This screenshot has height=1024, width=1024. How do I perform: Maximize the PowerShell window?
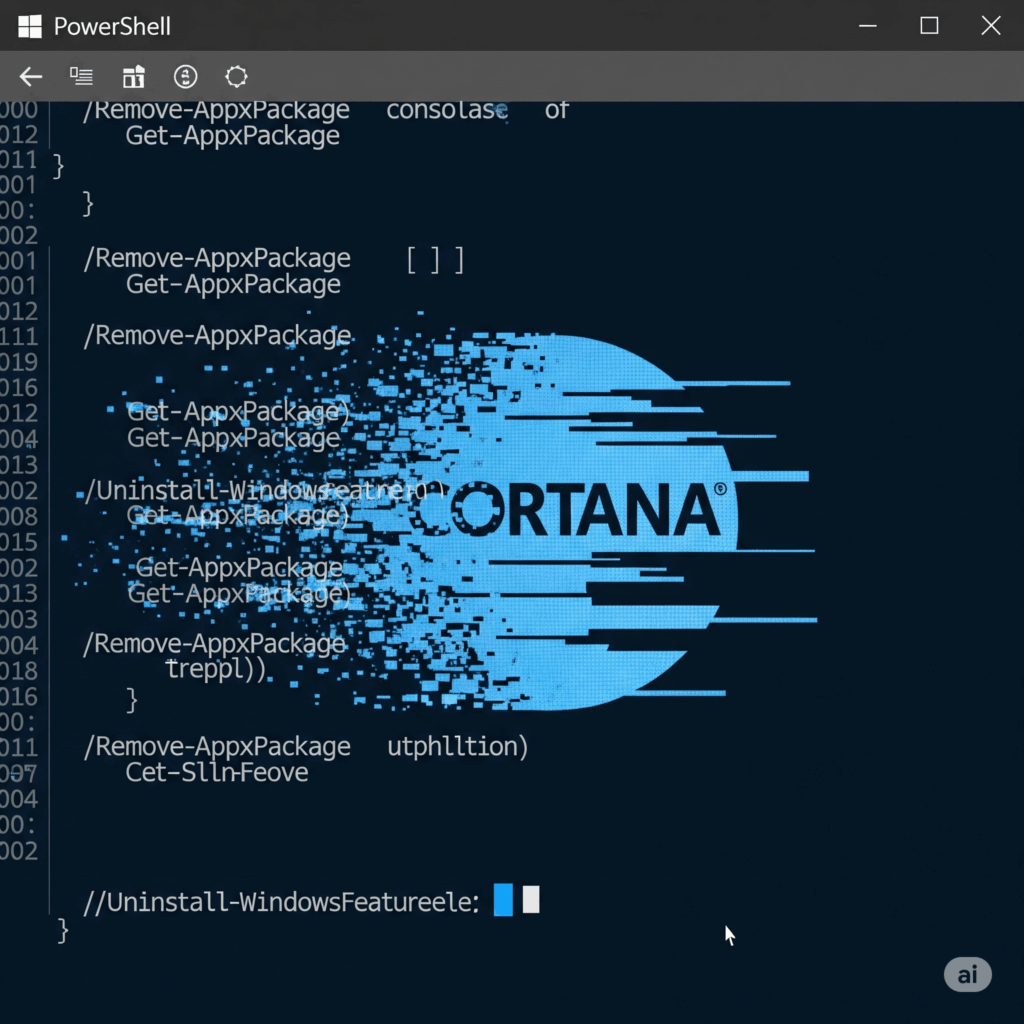pos(929,26)
